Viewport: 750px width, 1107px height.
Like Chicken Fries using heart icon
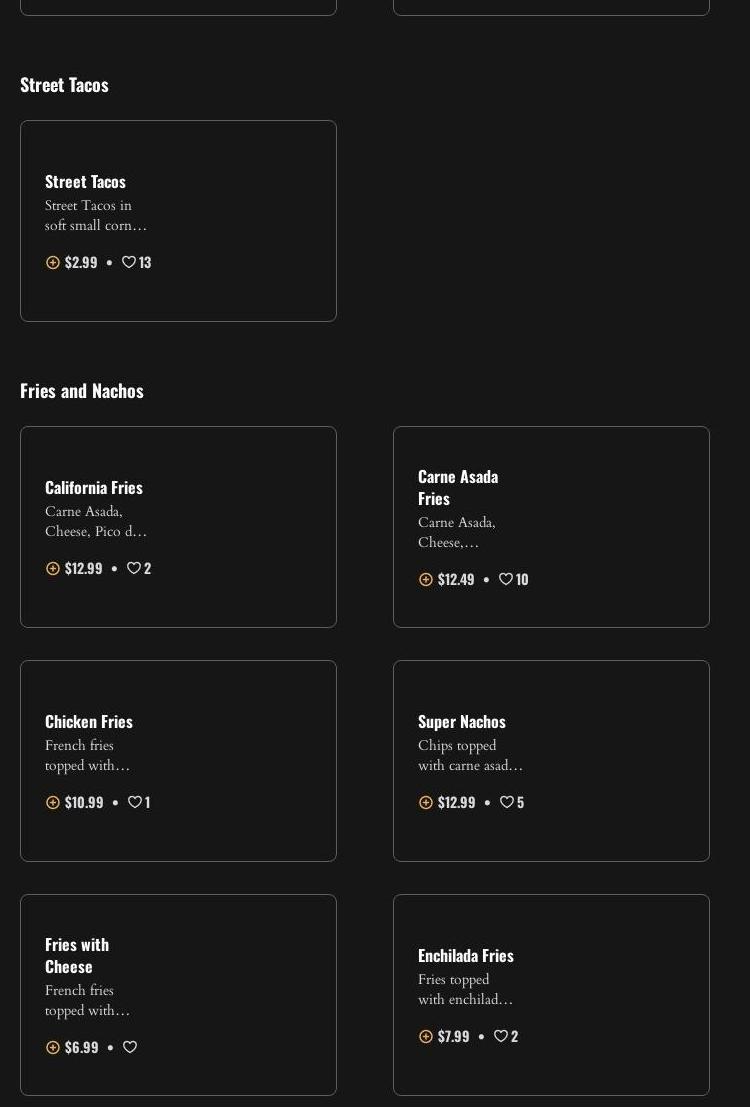point(134,802)
